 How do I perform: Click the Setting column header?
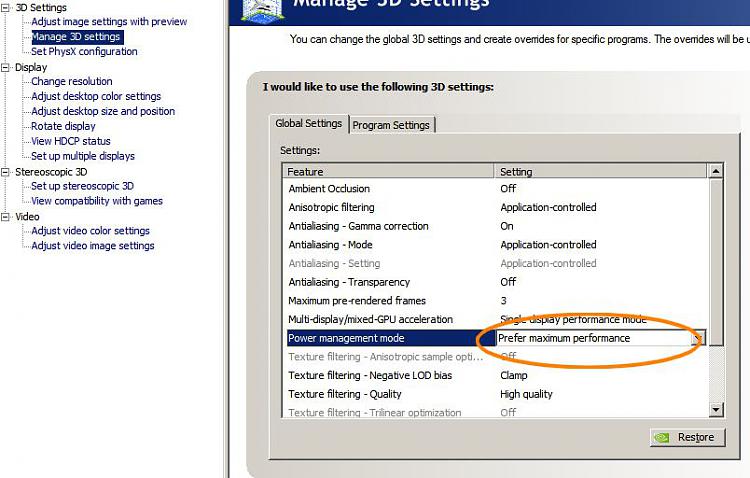click(600, 171)
